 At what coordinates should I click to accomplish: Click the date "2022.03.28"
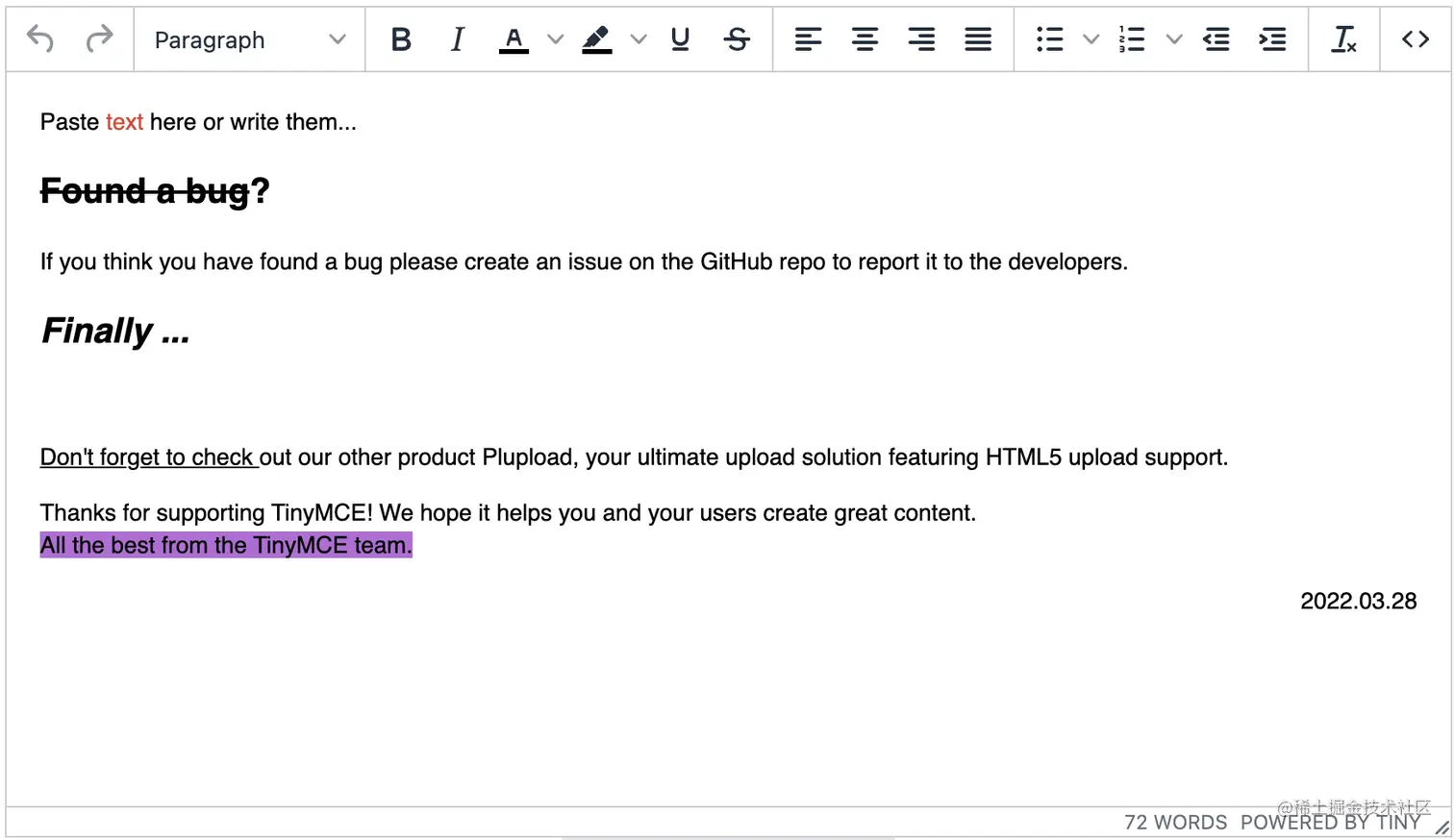(1358, 601)
